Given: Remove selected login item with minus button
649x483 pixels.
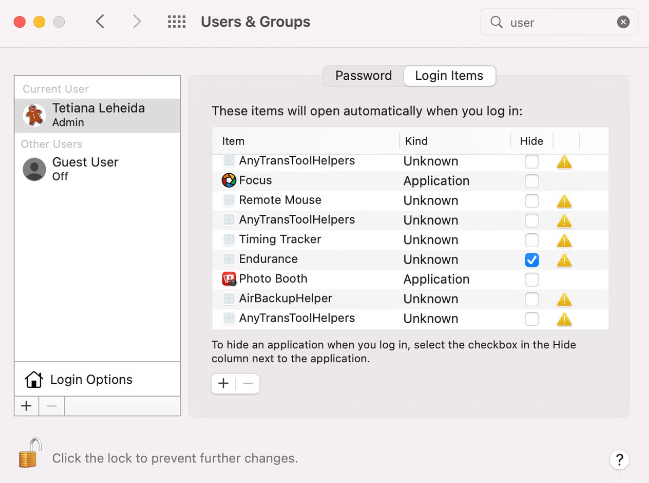Looking at the screenshot, I should coord(248,384).
